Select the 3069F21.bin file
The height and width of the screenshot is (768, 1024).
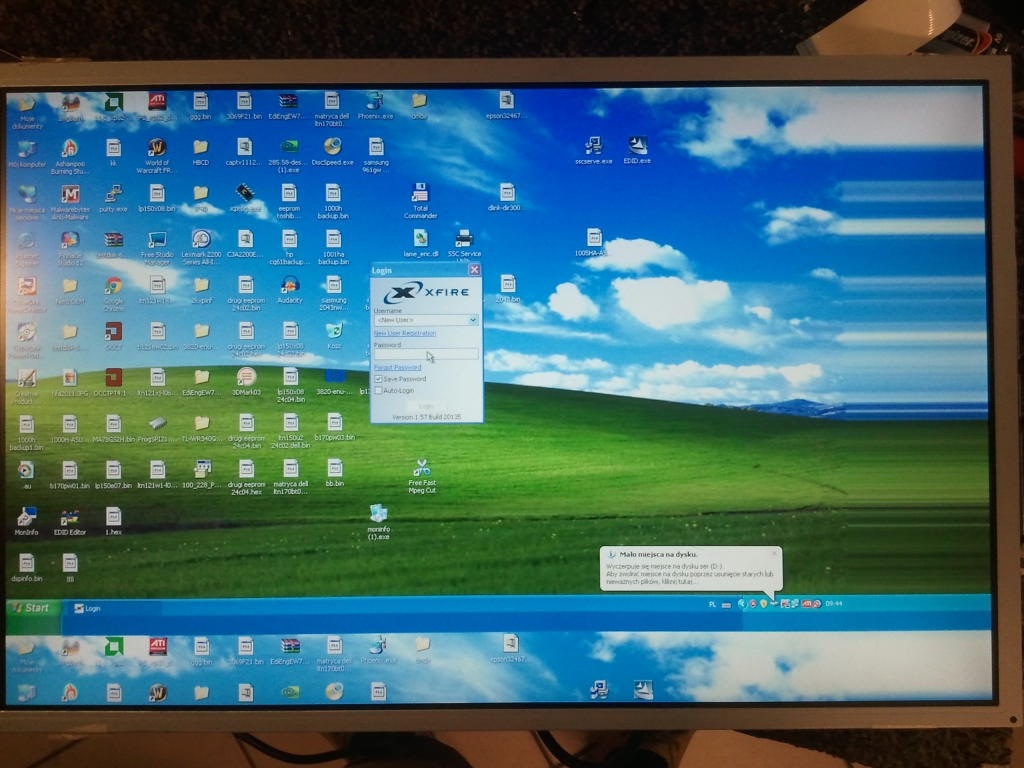244,107
